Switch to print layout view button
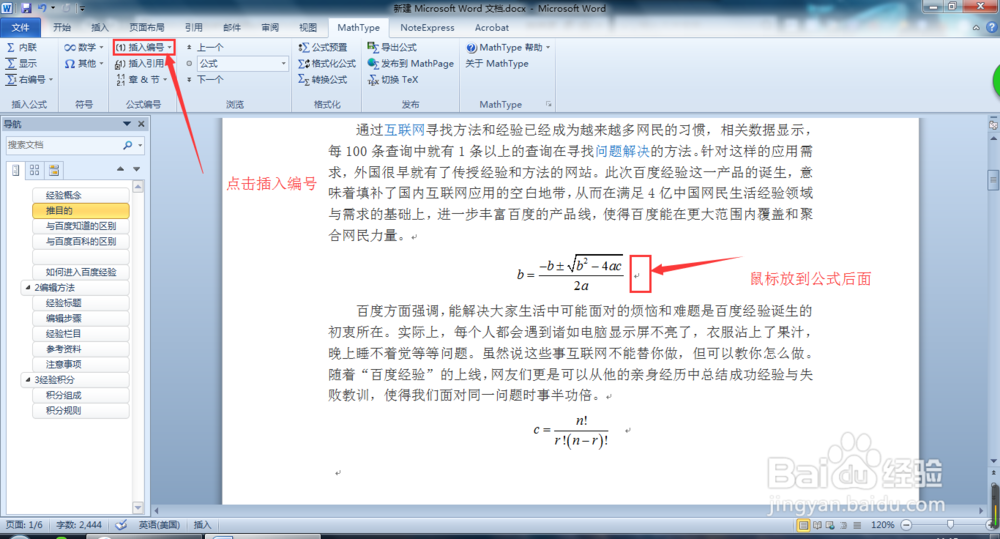The image size is (1000, 539). coord(804,525)
